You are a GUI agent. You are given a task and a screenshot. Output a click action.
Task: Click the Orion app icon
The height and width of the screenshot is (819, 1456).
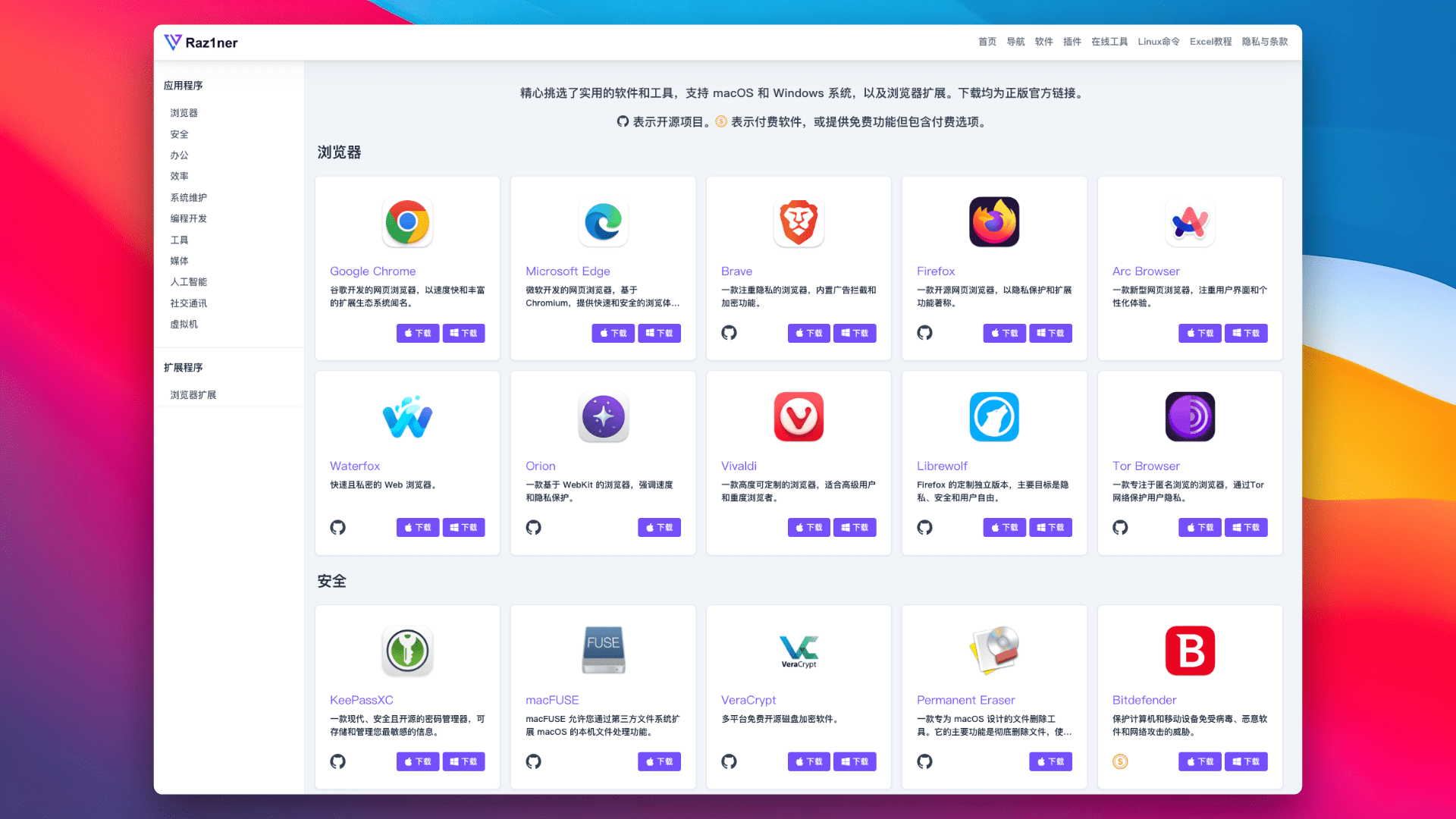pos(603,417)
